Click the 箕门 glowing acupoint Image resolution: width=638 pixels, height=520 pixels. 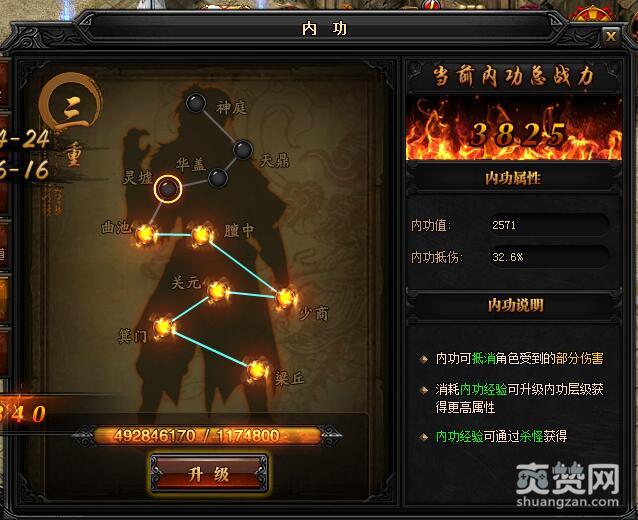(164, 327)
